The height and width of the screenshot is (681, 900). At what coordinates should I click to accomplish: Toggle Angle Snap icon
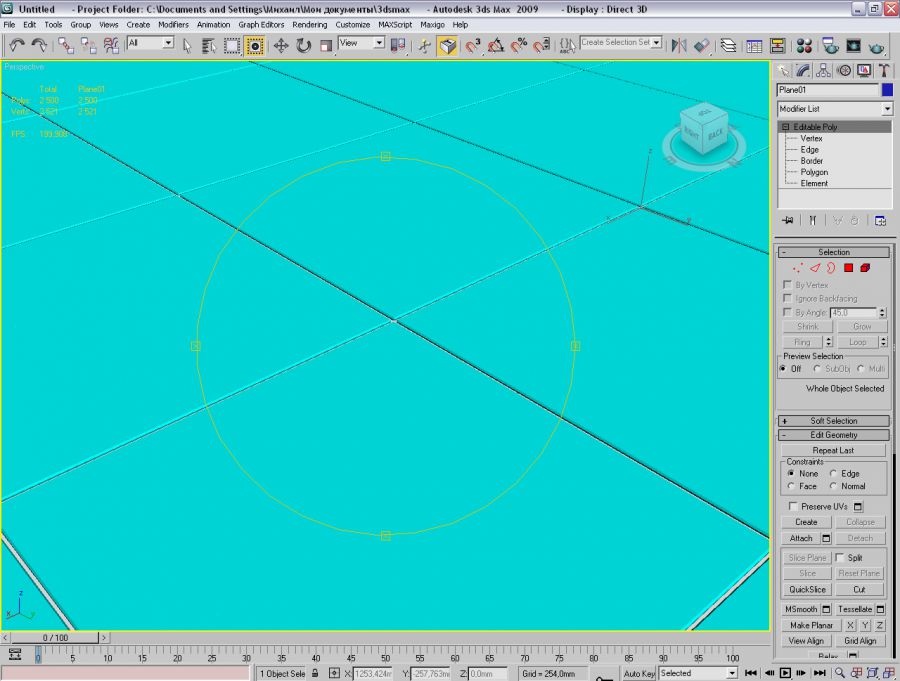pyautogui.click(x=495, y=45)
